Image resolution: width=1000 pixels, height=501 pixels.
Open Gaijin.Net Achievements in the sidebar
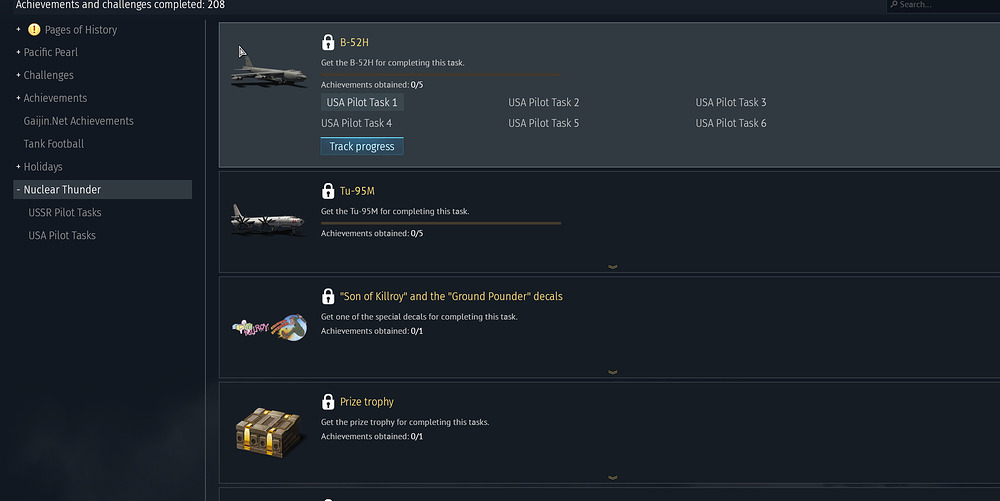[79, 121]
